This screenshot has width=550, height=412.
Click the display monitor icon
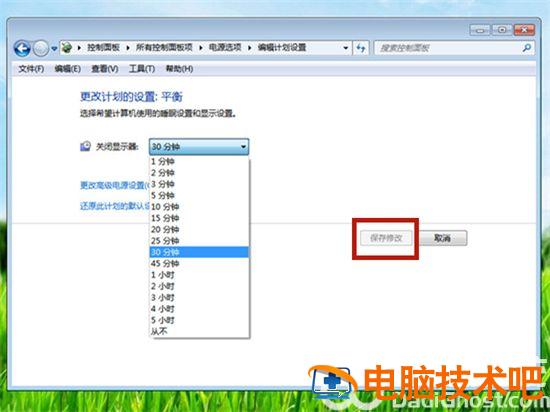(x=85, y=146)
